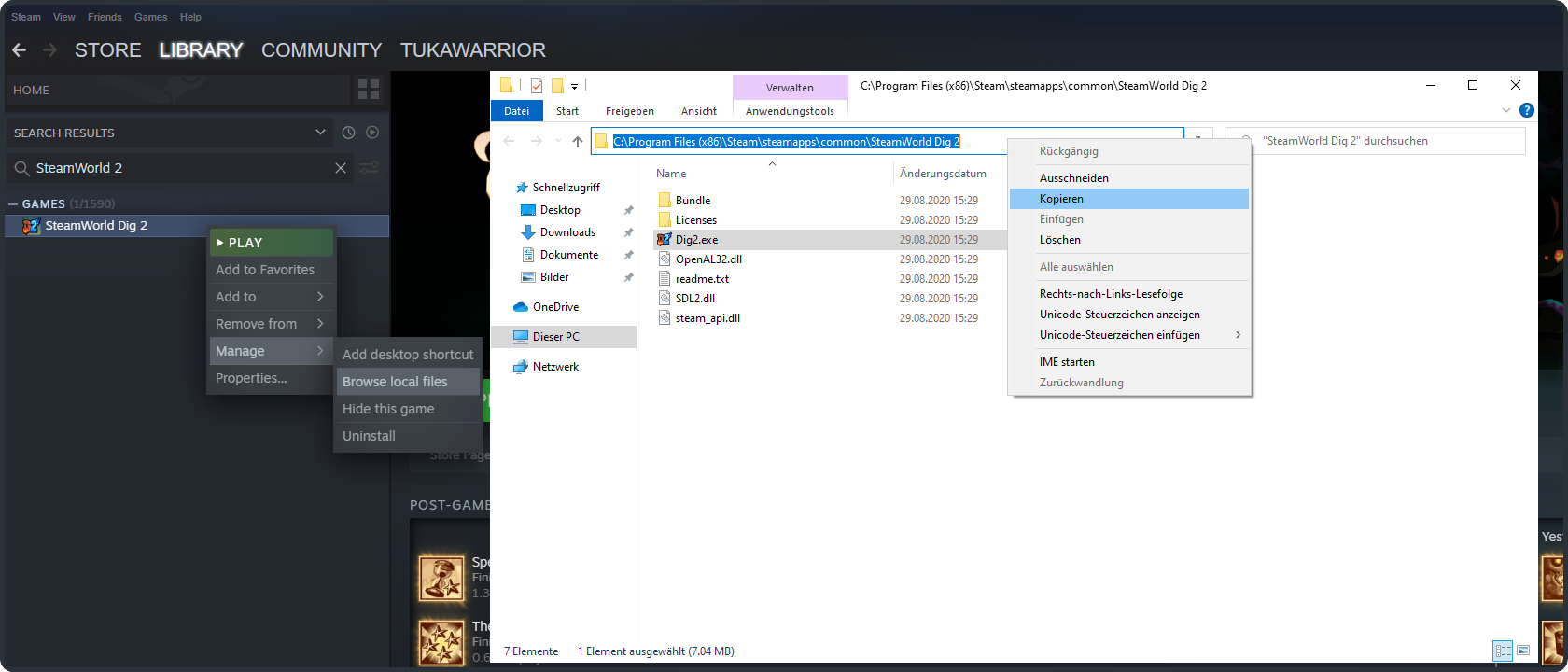Image resolution: width=1568 pixels, height=672 pixels.
Task: Switch Explorer to details view in status bar
Action: [1503, 651]
